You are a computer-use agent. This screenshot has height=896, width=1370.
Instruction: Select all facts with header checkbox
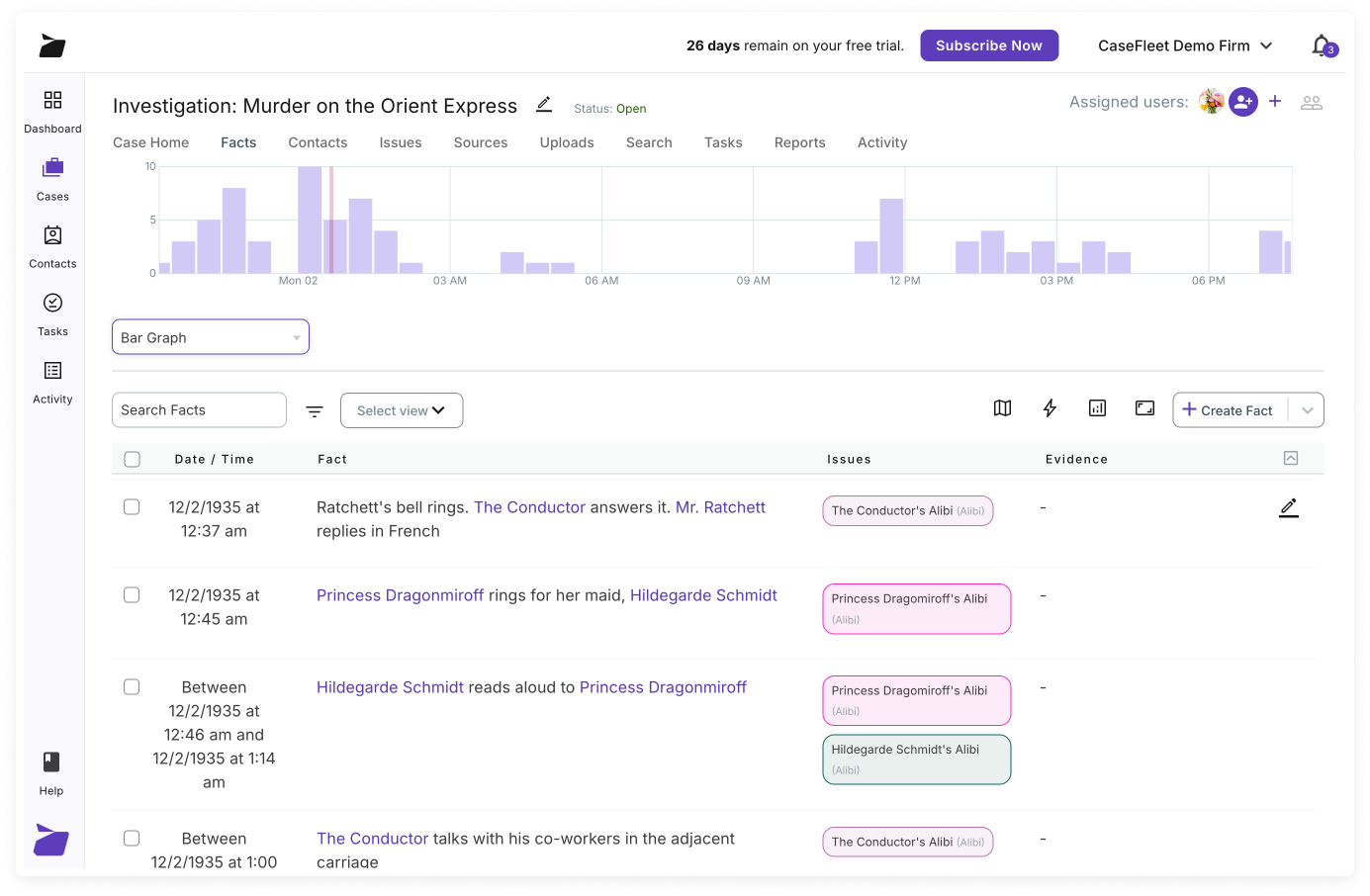coord(133,459)
